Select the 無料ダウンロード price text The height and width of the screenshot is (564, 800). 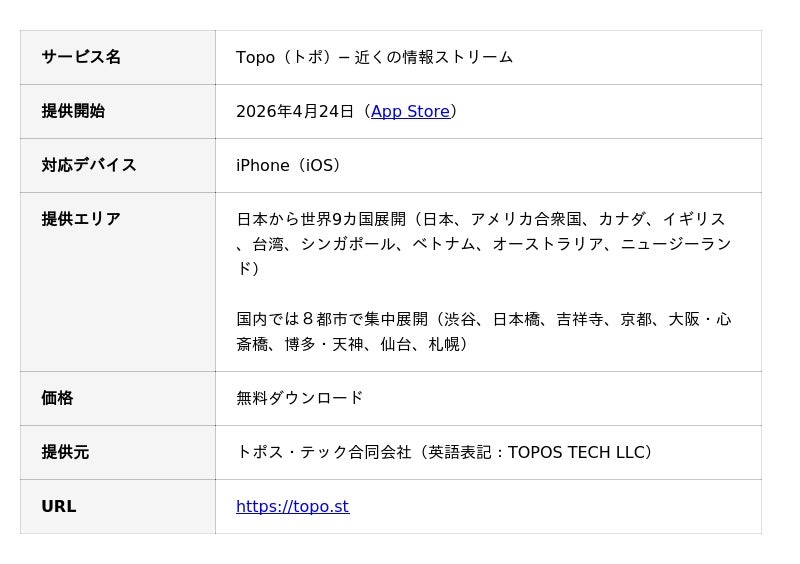pyautogui.click(x=300, y=398)
